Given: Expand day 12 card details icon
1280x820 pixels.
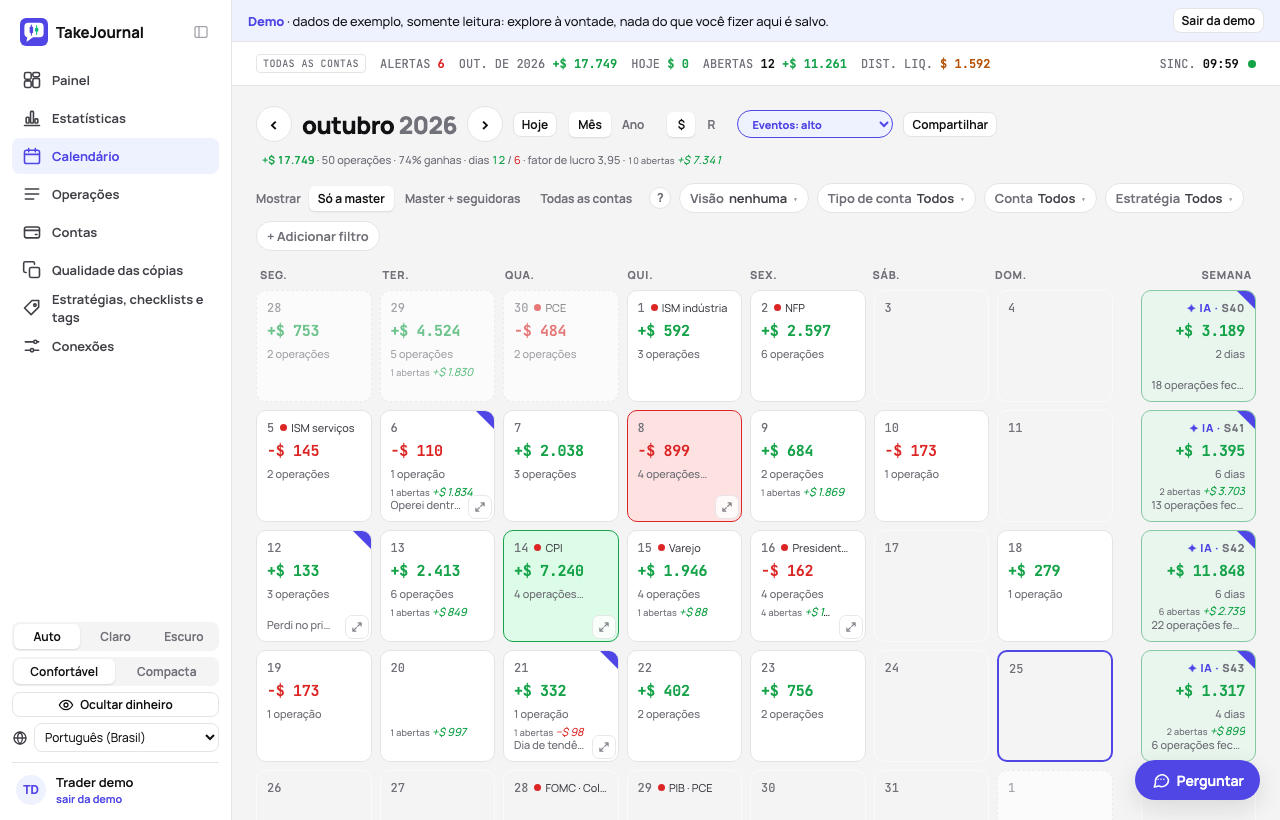Looking at the screenshot, I should [x=357, y=627].
